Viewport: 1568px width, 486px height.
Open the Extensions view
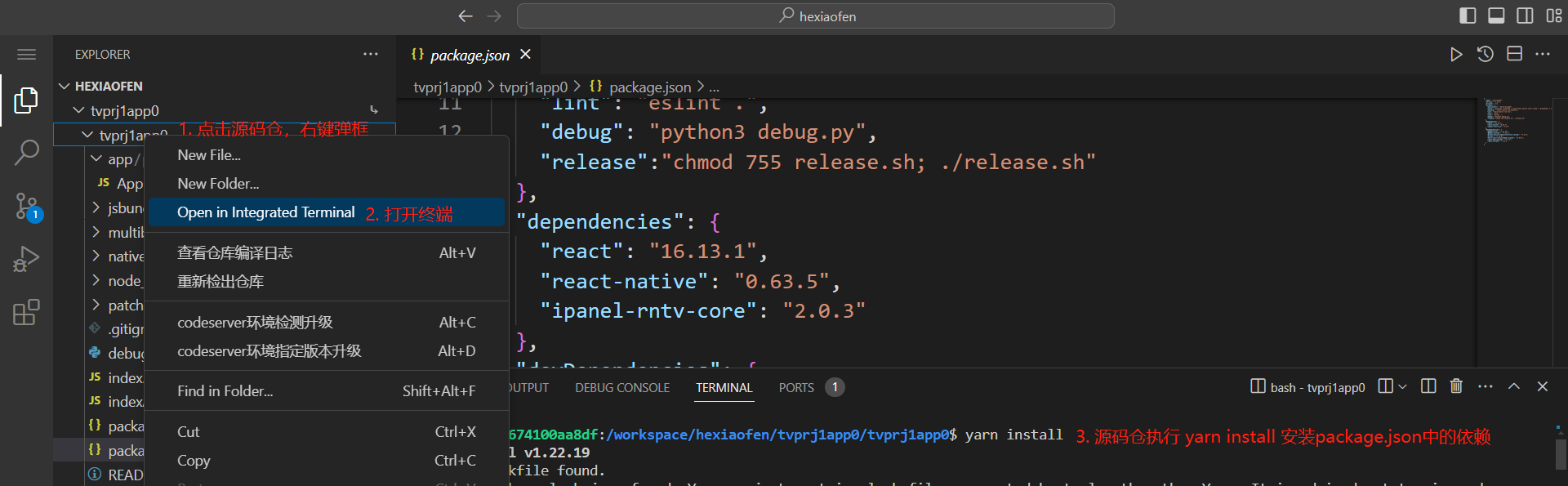pyautogui.click(x=26, y=312)
